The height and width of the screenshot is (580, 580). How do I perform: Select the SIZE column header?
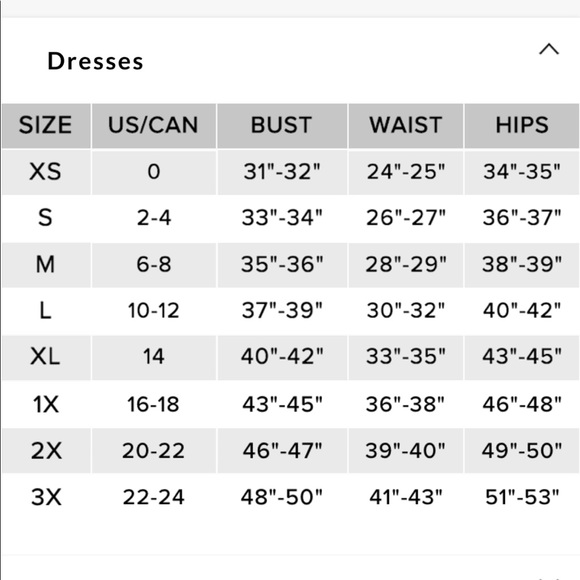pos(46,125)
